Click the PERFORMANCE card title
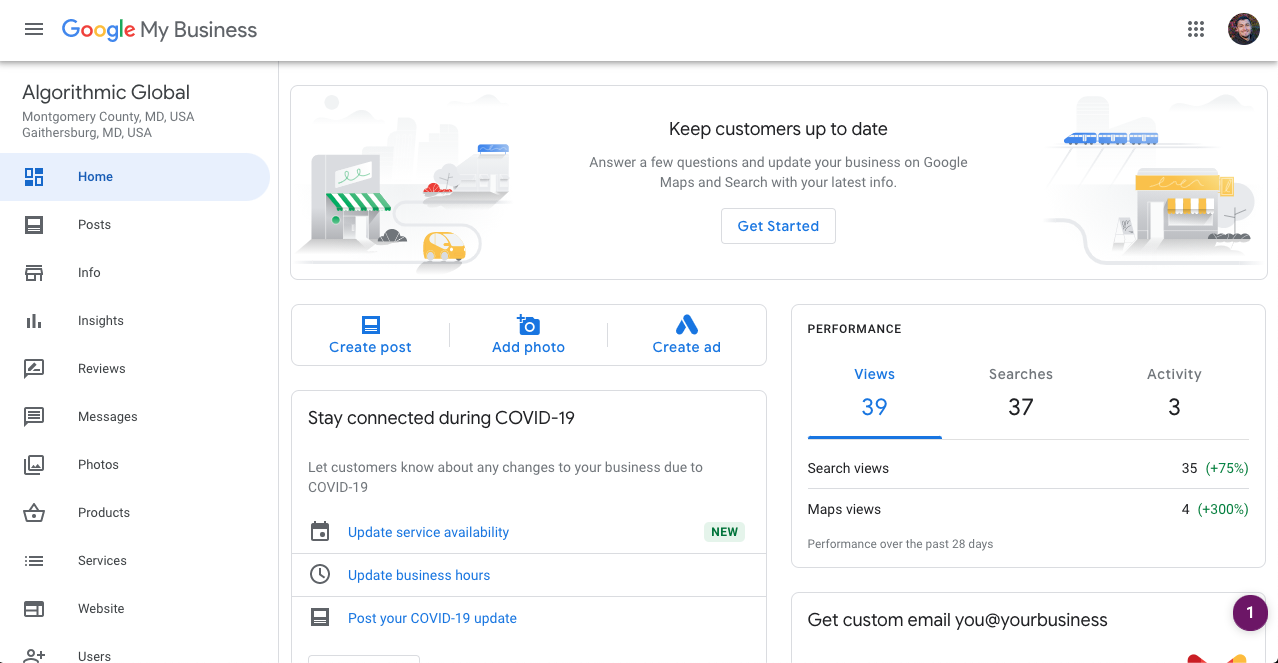The width and height of the screenshot is (1278, 663). tap(854, 329)
